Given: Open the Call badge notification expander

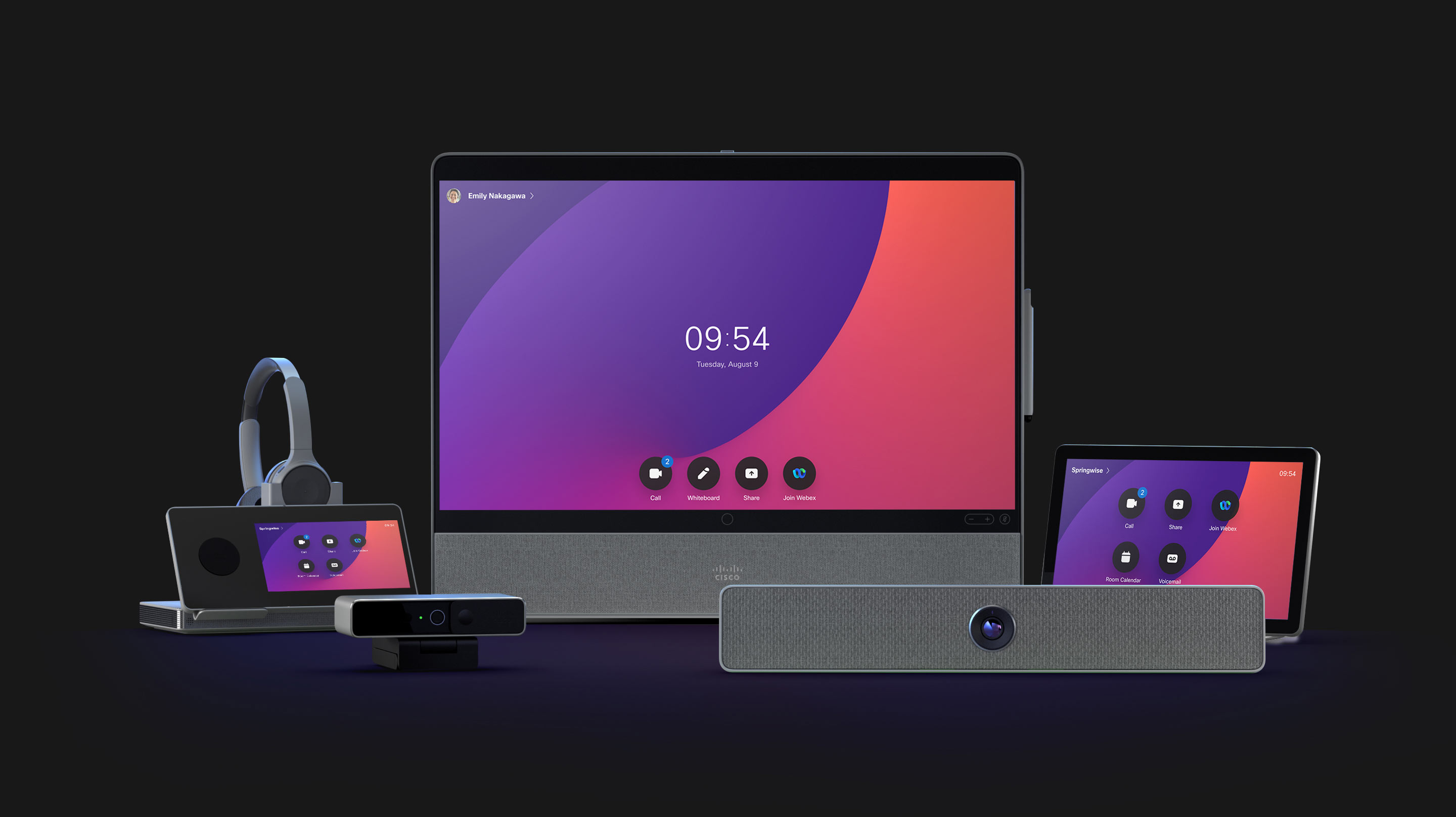Looking at the screenshot, I should pos(665,463).
